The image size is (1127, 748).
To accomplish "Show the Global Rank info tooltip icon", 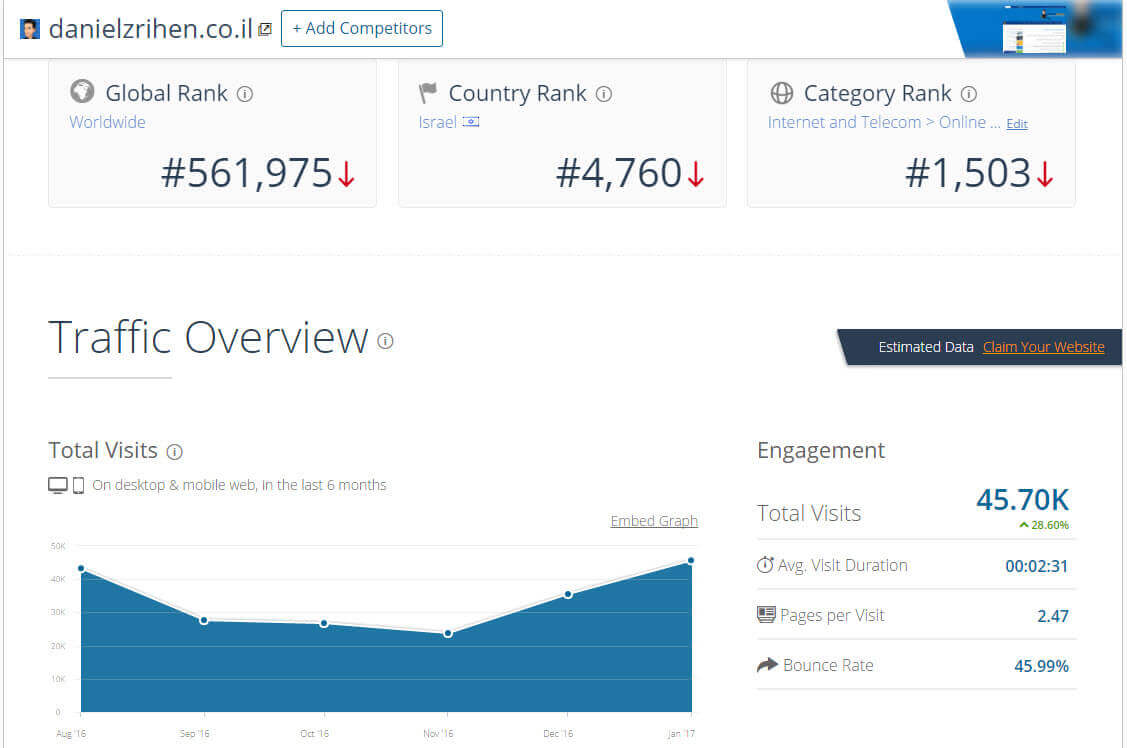I will 245,94.
